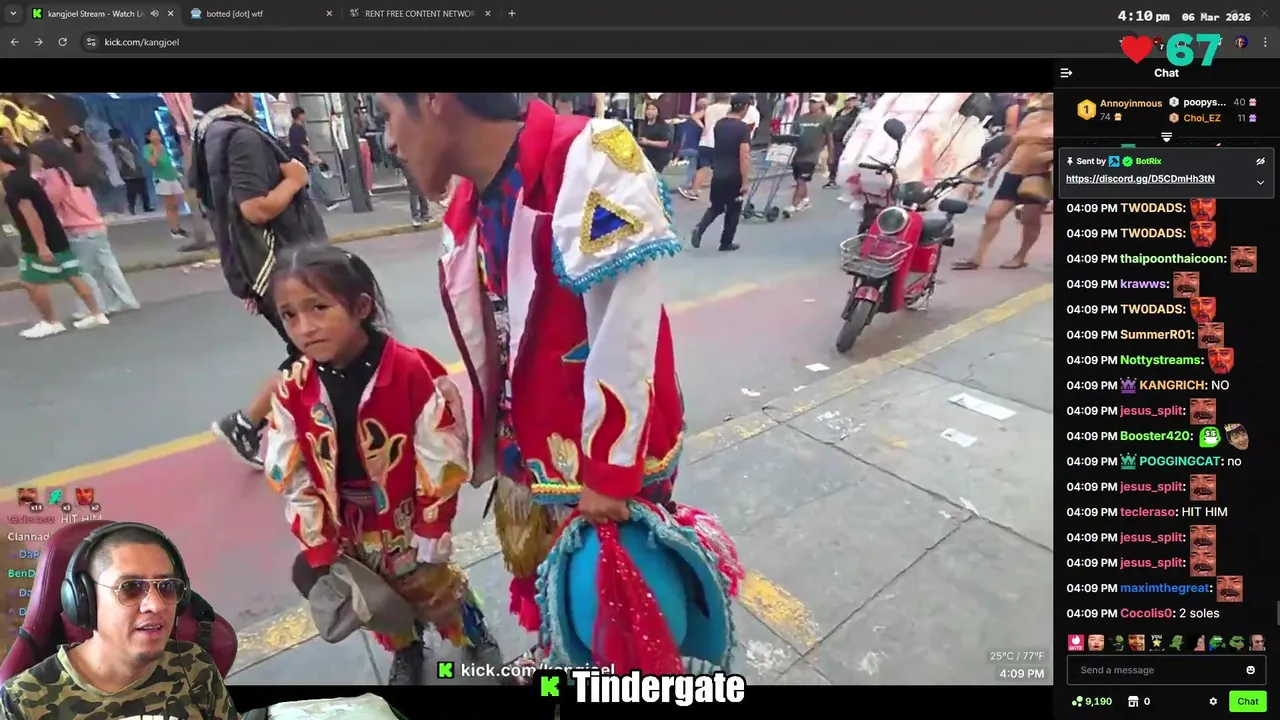The width and height of the screenshot is (1280, 720).
Task: View site information icon in address bar
Action: [x=91, y=42]
